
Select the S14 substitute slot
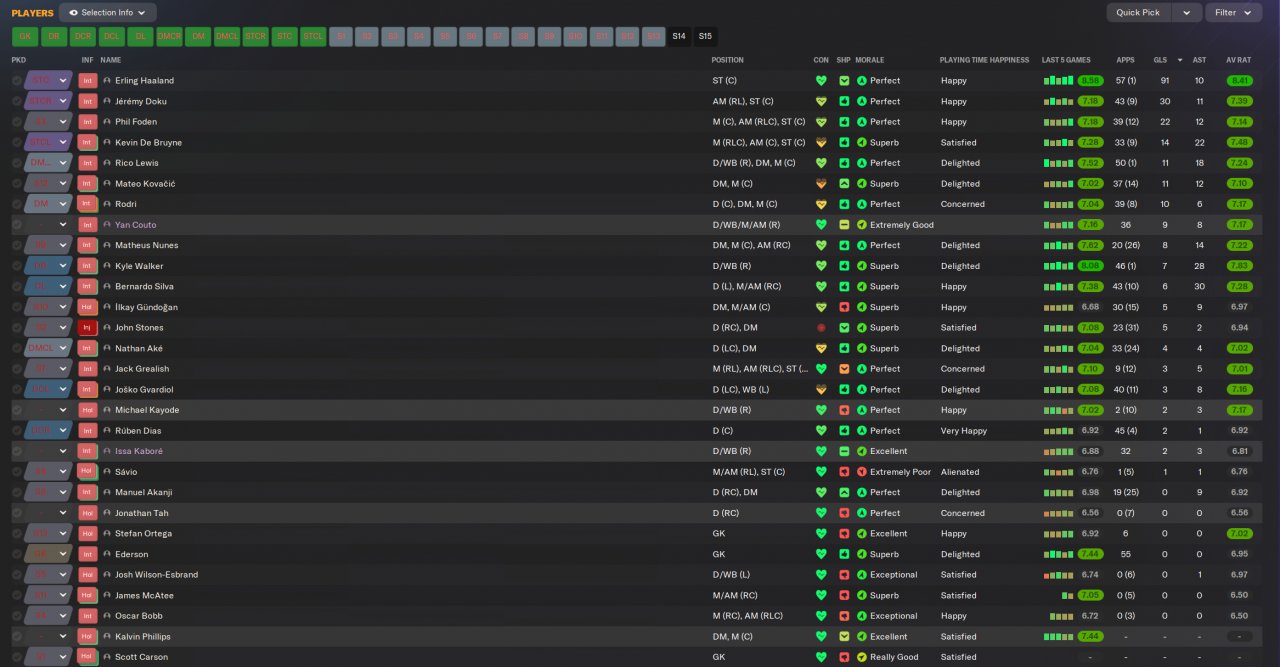pos(680,36)
